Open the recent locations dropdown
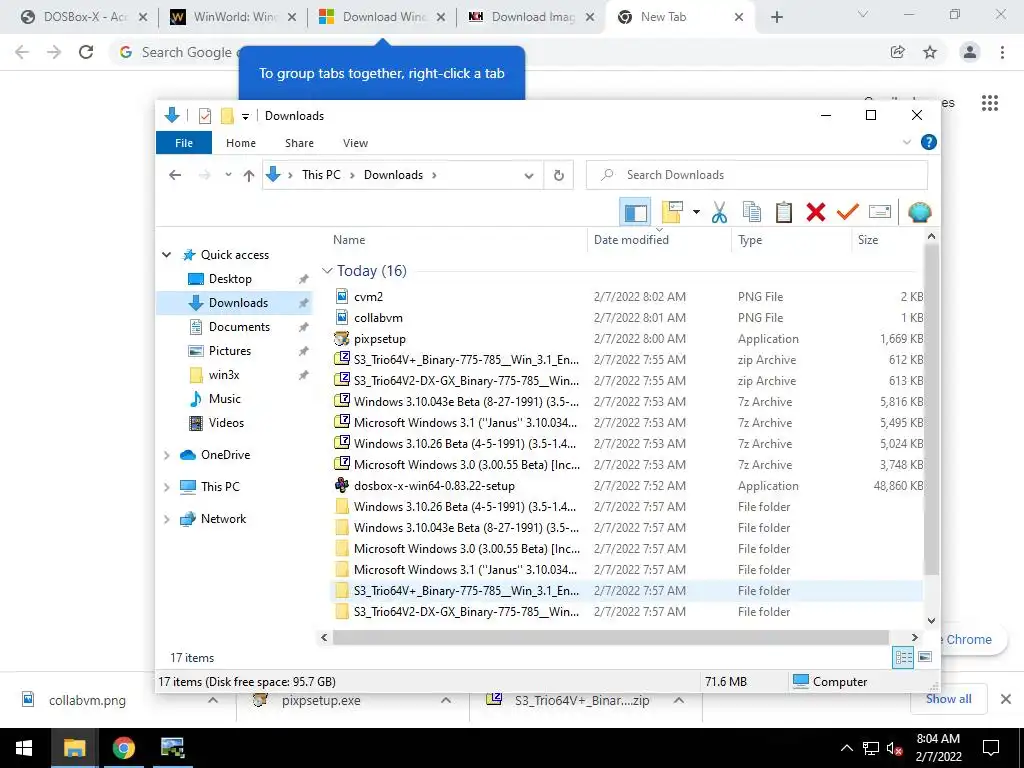The height and width of the screenshot is (768, 1024). pos(228,175)
